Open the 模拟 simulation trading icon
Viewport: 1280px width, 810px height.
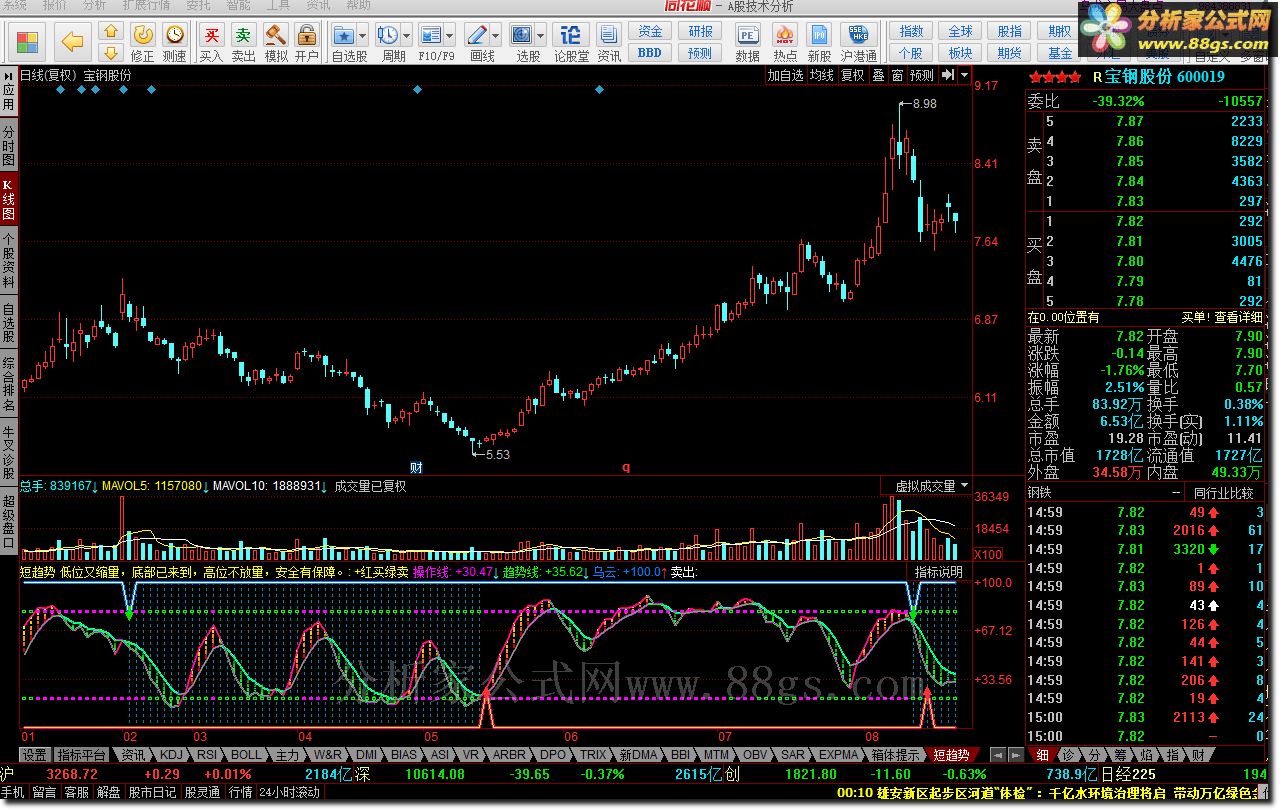(x=276, y=42)
